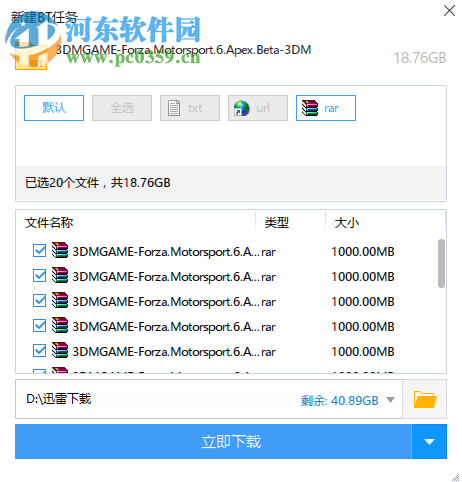Uncheck the first file's checkbox
The height and width of the screenshot is (482, 462).
pyautogui.click(x=40, y=251)
